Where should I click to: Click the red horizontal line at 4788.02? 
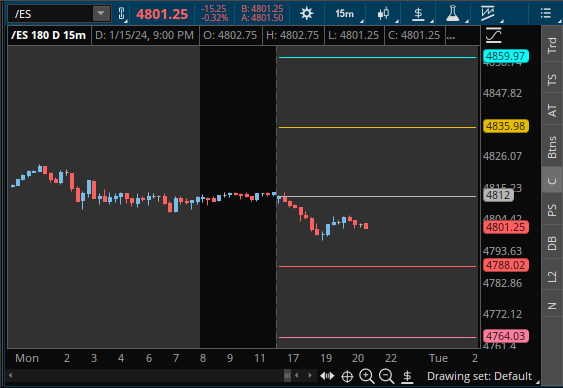pyautogui.click(x=377, y=266)
